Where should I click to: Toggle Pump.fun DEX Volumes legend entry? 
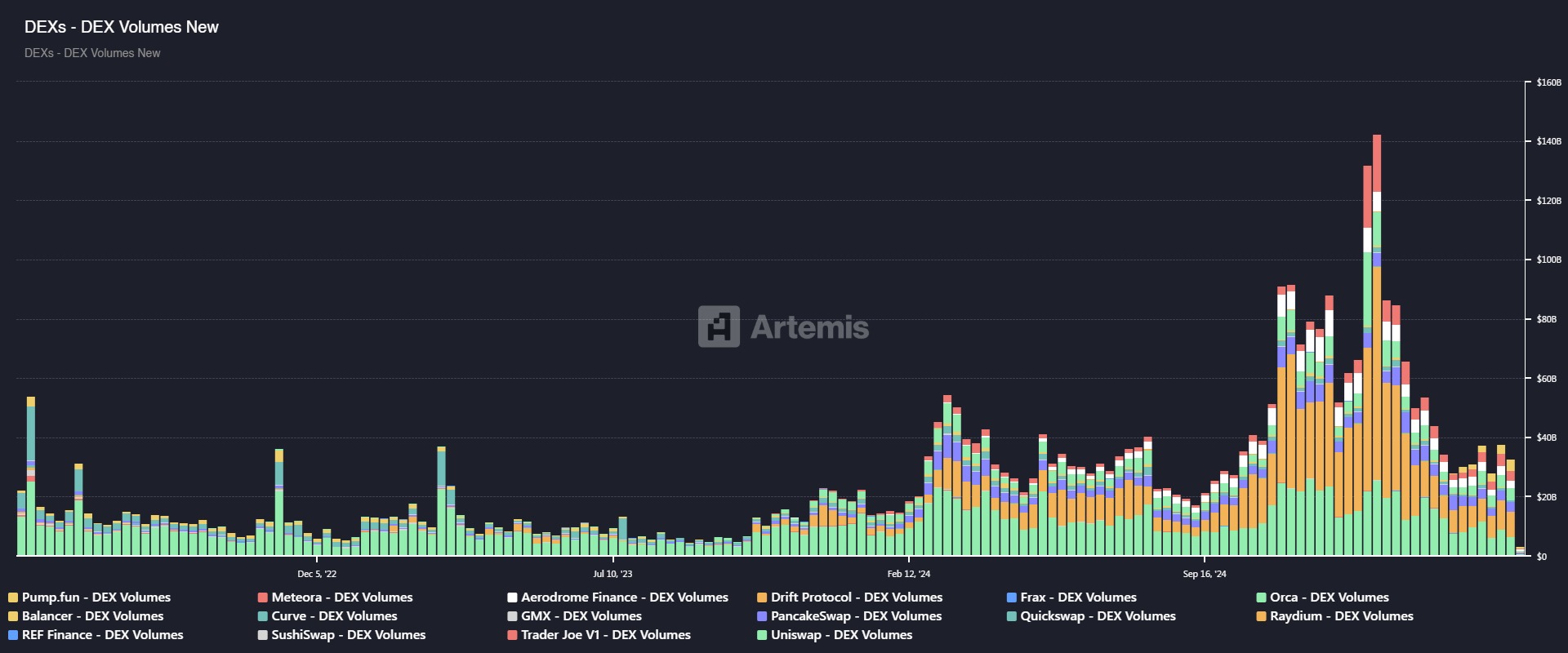[89, 597]
